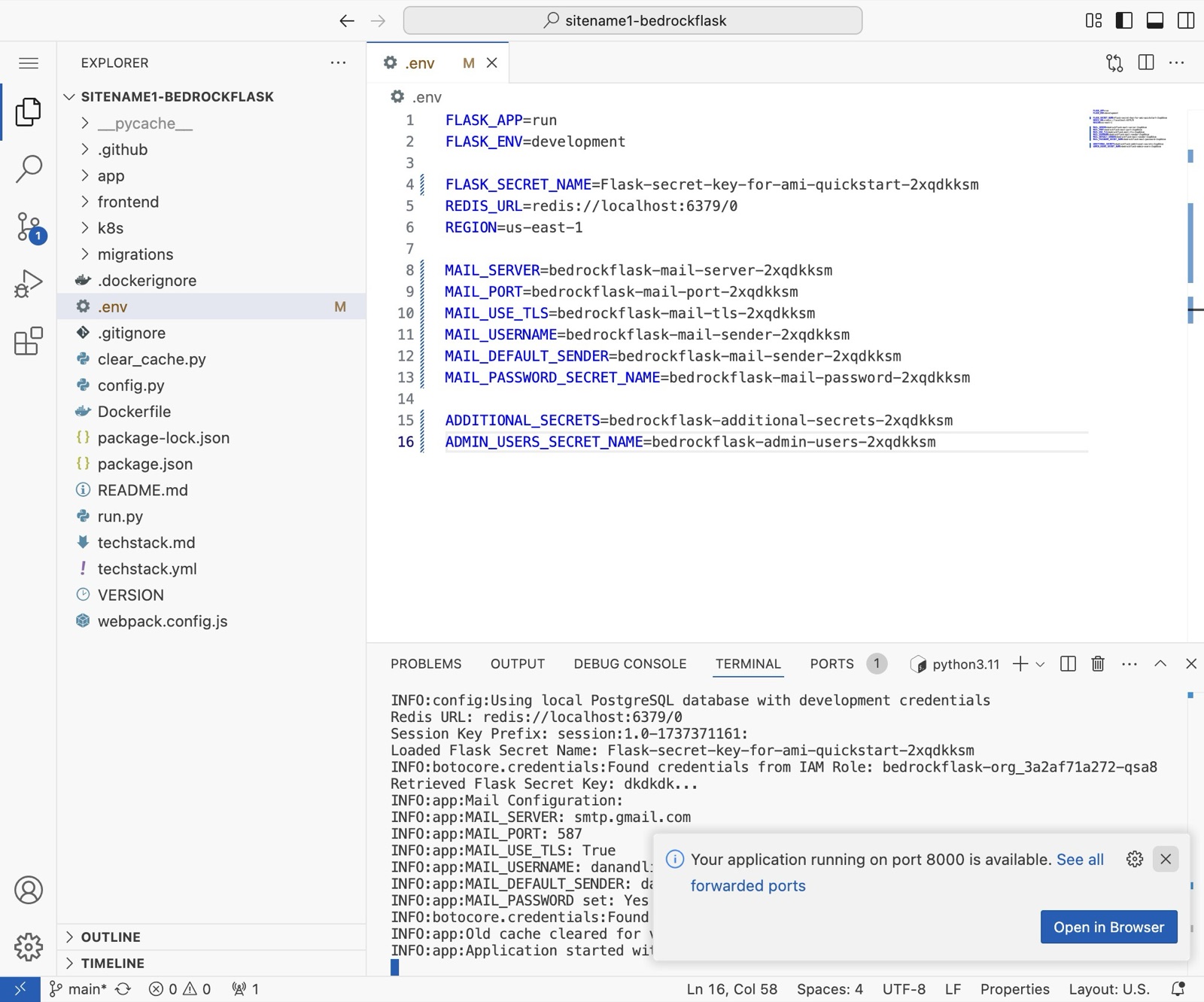Open Customize Layout icon
Screen dimensions: 1204x1002
point(1094,20)
